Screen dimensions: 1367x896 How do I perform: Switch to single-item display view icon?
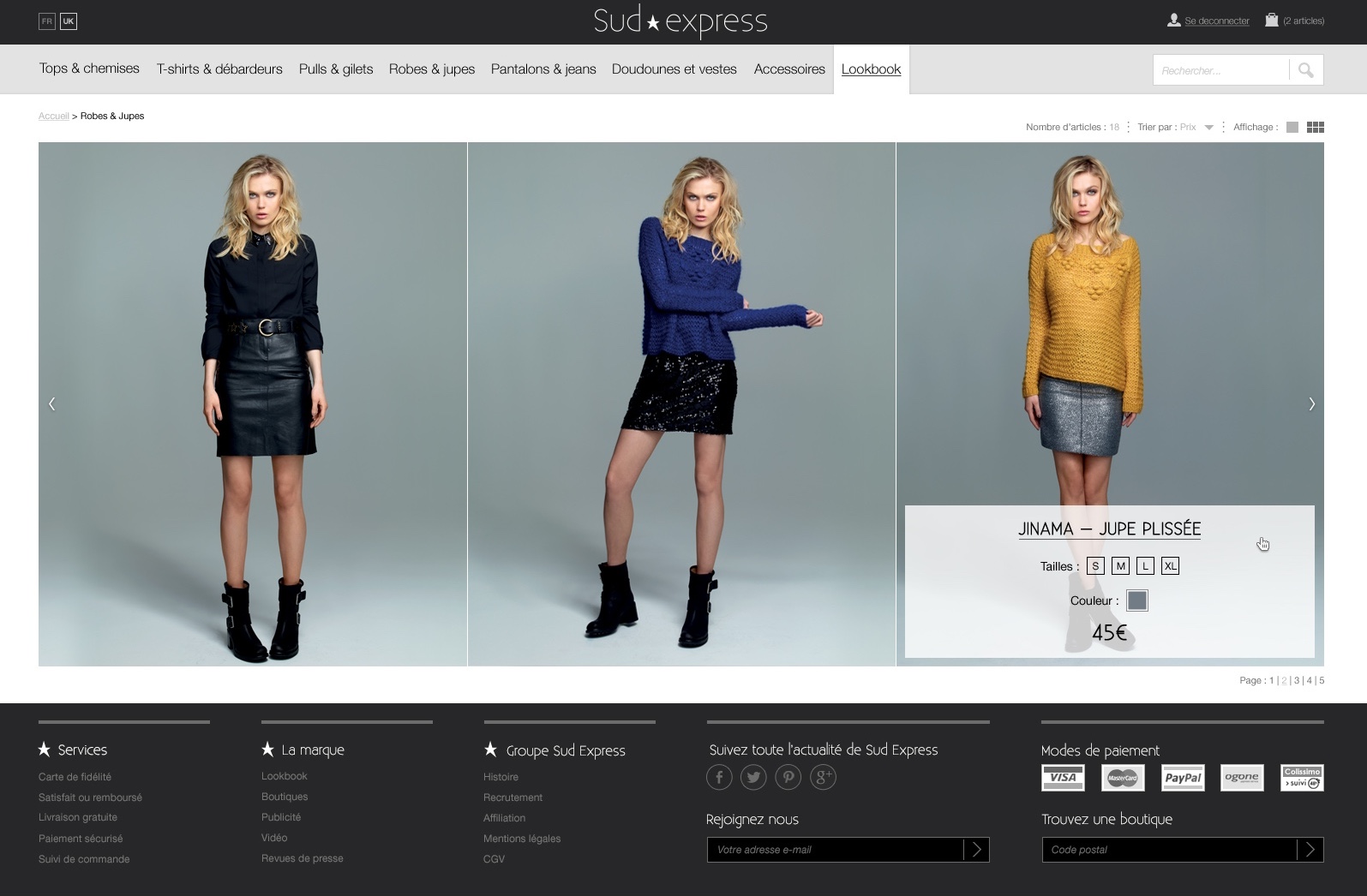click(1292, 127)
